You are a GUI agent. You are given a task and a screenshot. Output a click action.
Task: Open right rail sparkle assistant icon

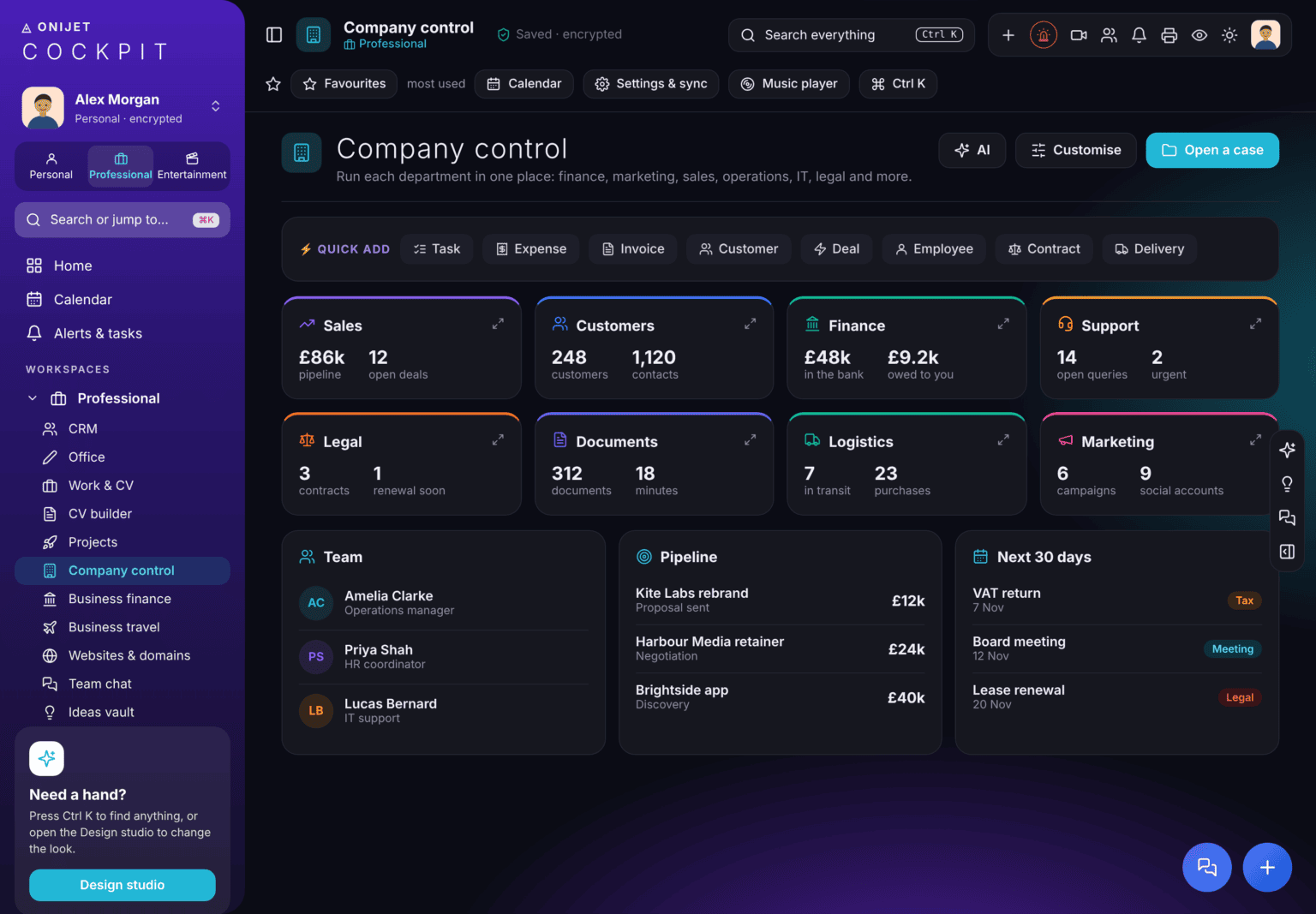click(1287, 450)
